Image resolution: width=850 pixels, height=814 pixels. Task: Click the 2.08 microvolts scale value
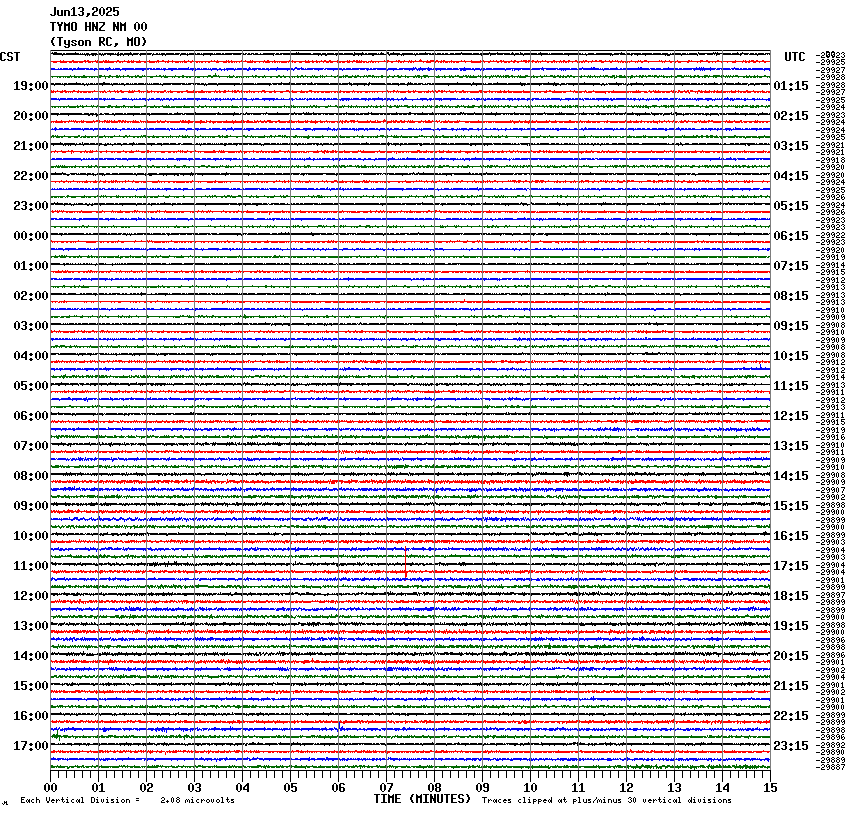[x=197, y=800]
